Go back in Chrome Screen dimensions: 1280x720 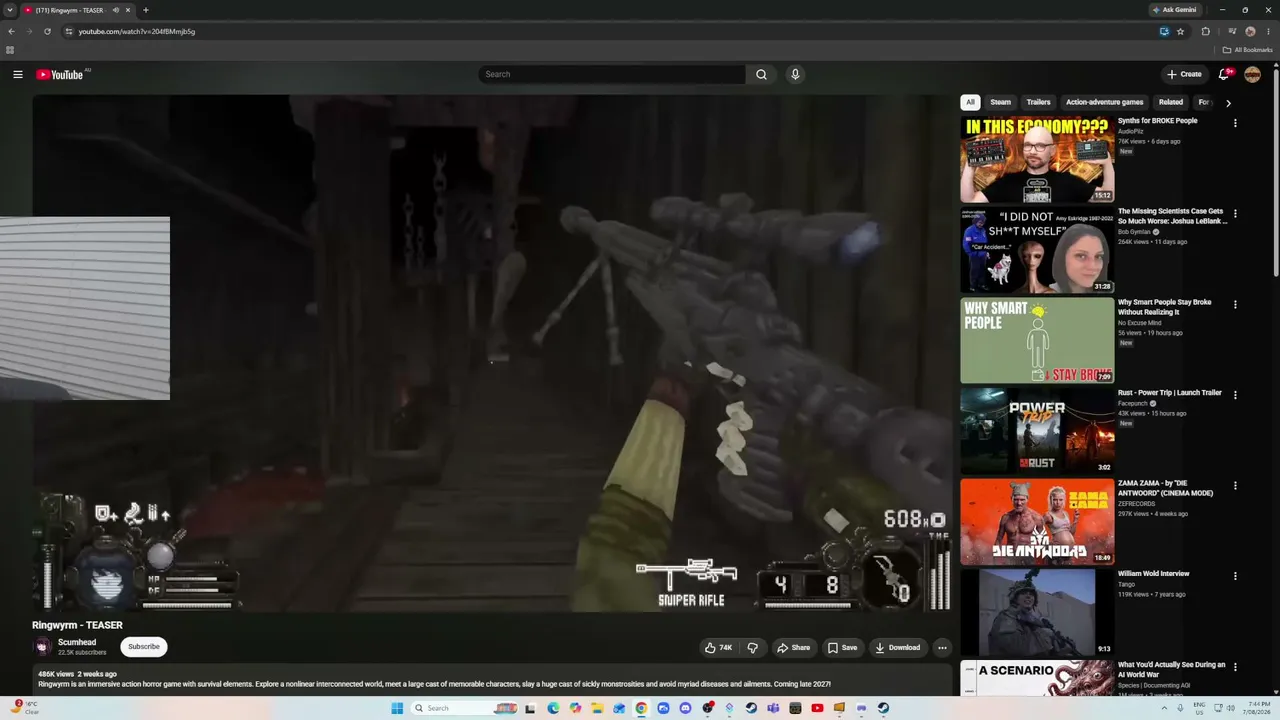point(11,31)
